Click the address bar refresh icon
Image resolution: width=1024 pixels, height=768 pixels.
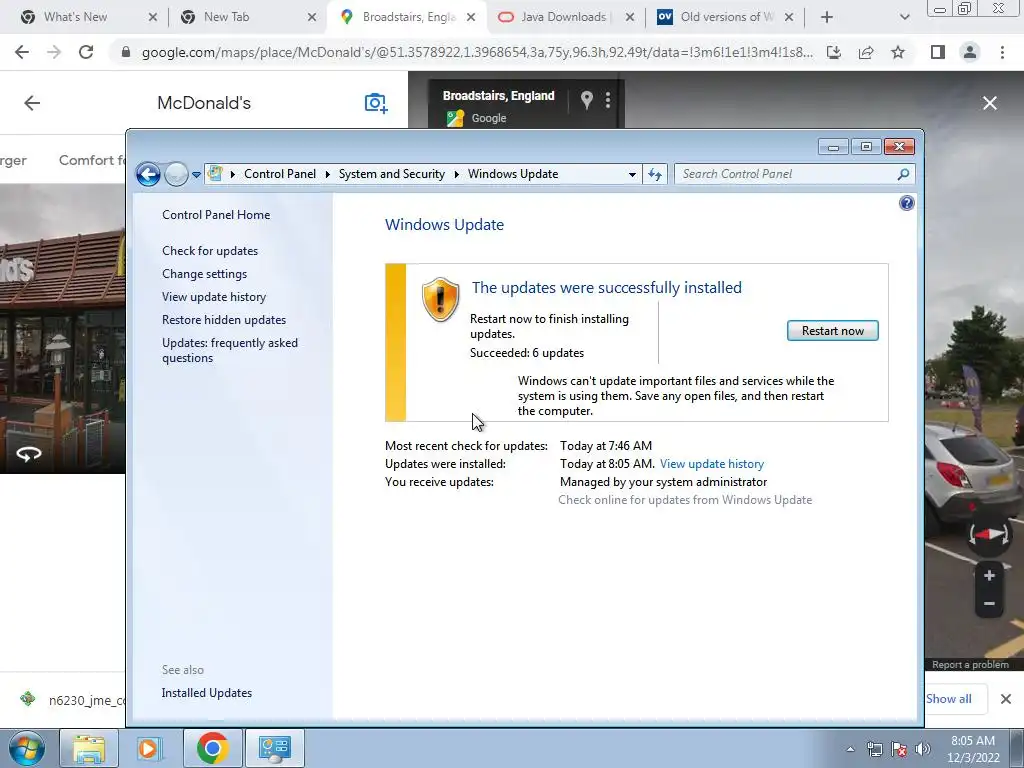click(x=654, y=174)
